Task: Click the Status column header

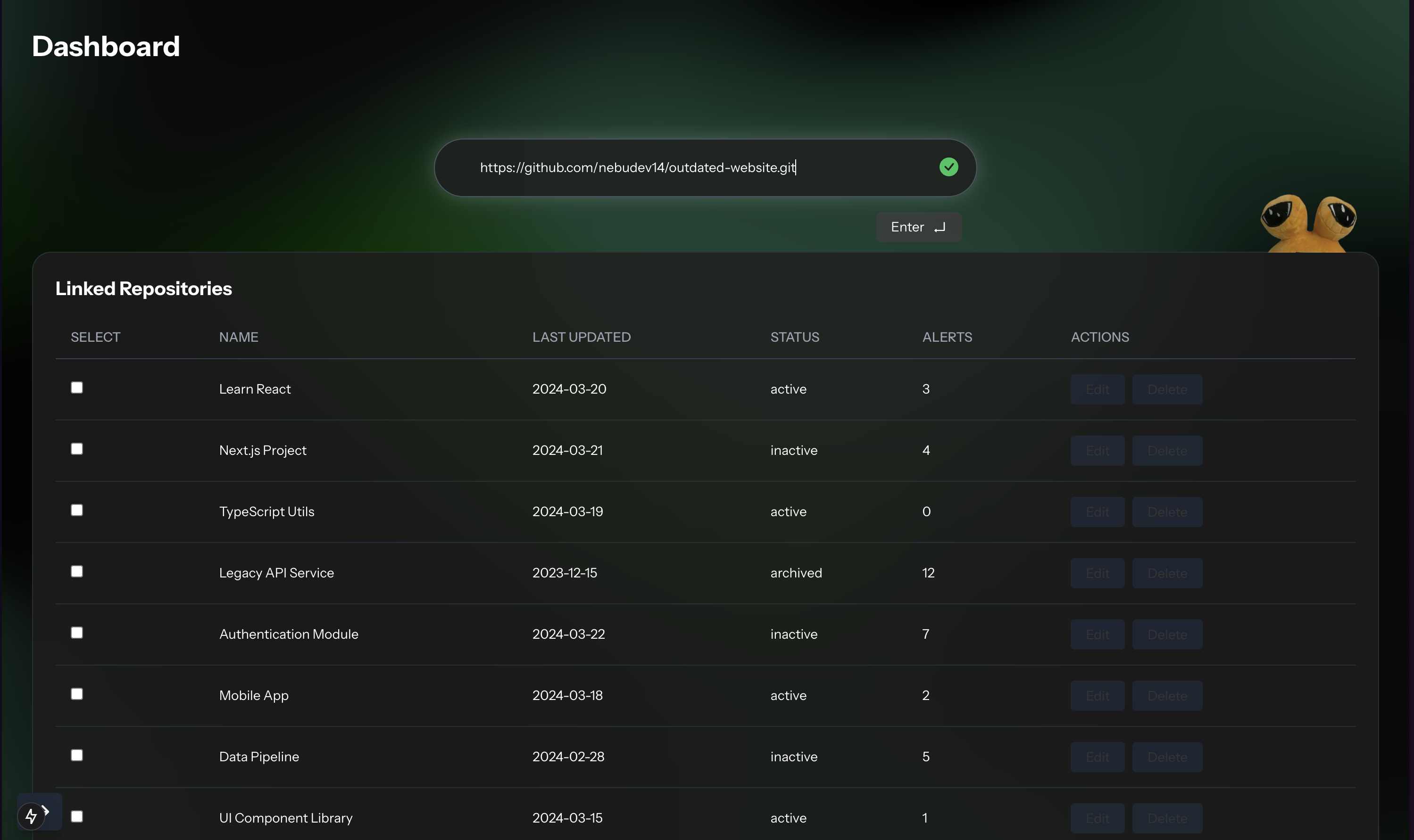Action: 794,338
